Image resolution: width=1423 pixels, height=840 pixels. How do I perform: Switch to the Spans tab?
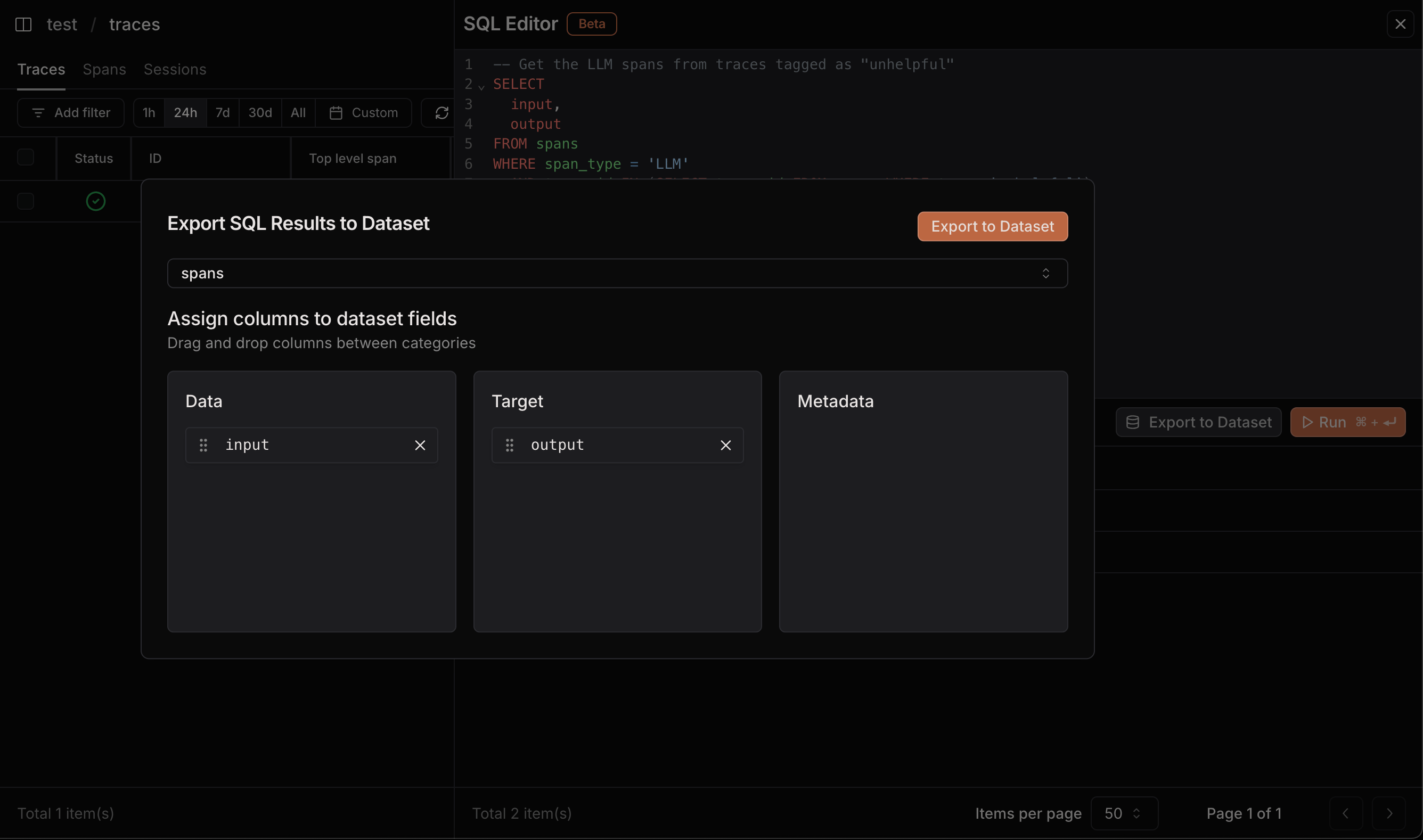click(x=104, y=69)
